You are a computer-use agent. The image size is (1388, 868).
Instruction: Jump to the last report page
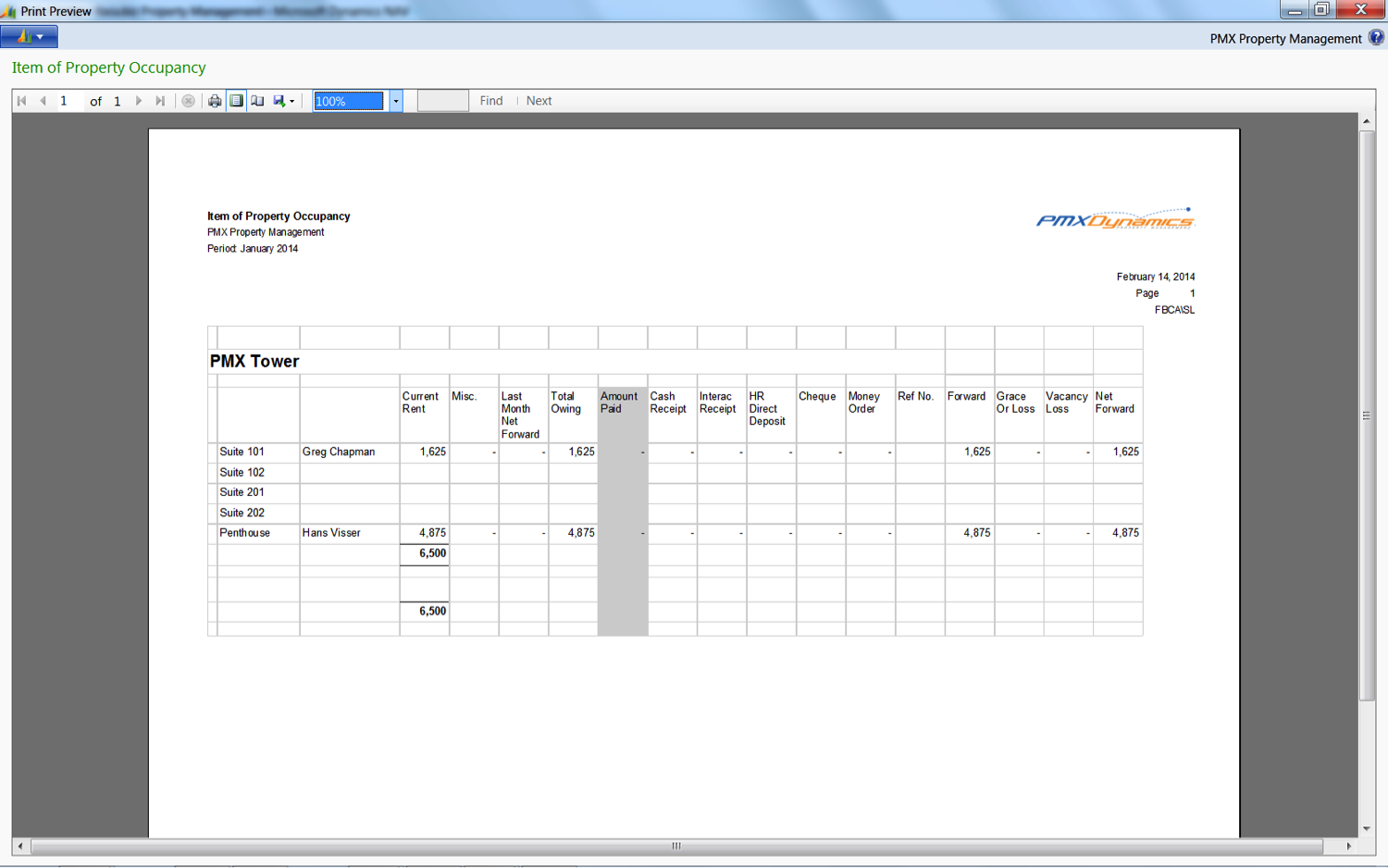tap(160, 101)
